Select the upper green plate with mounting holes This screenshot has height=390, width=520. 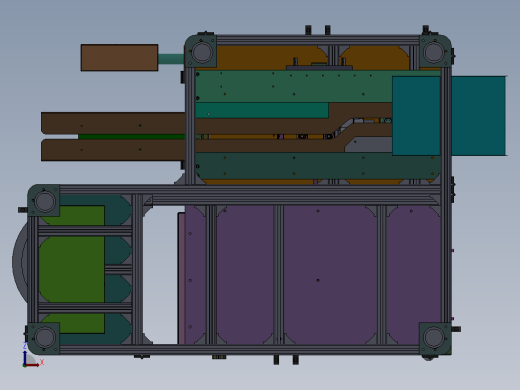pos(293,86)
